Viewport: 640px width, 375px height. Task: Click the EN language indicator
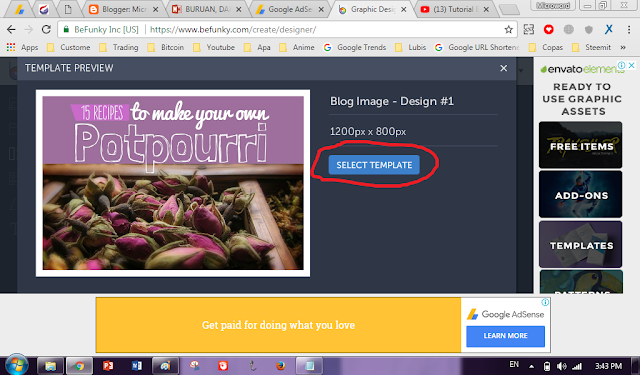pos(514,364)
